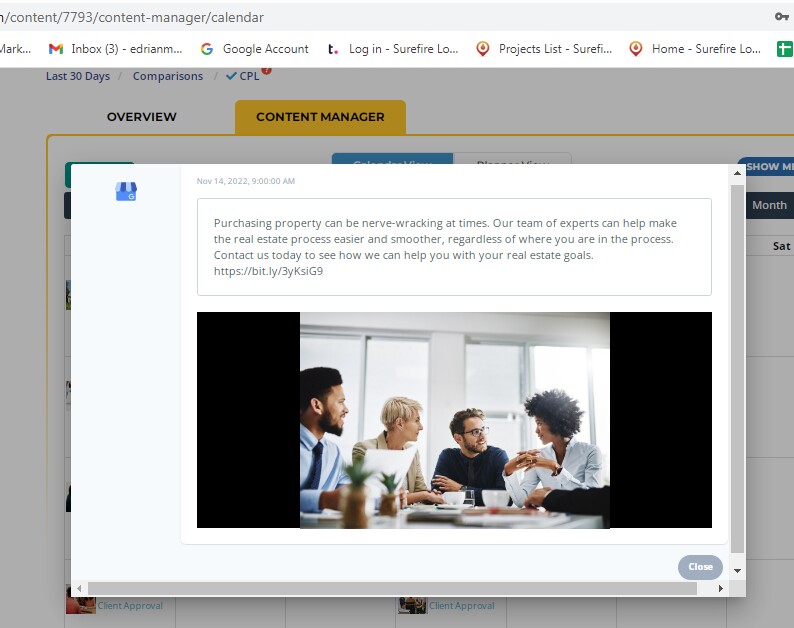The height and width of the screenshot is (628, 794).
Task: Switch to the CONTENT MANAGER tab
Action: click(x=320, y=117)
